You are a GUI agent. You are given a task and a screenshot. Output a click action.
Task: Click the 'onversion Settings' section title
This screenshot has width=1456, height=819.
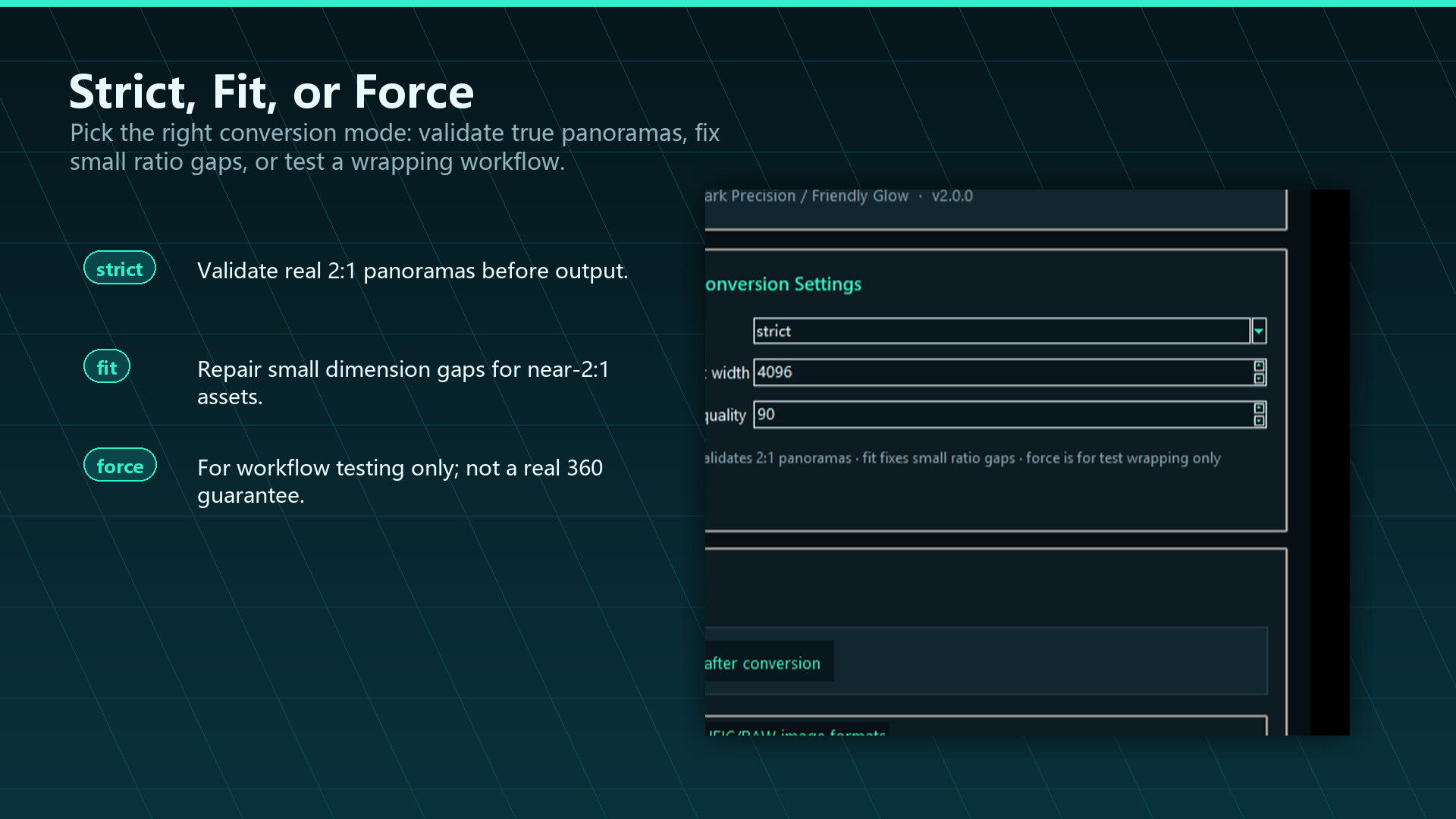(783, 284)
